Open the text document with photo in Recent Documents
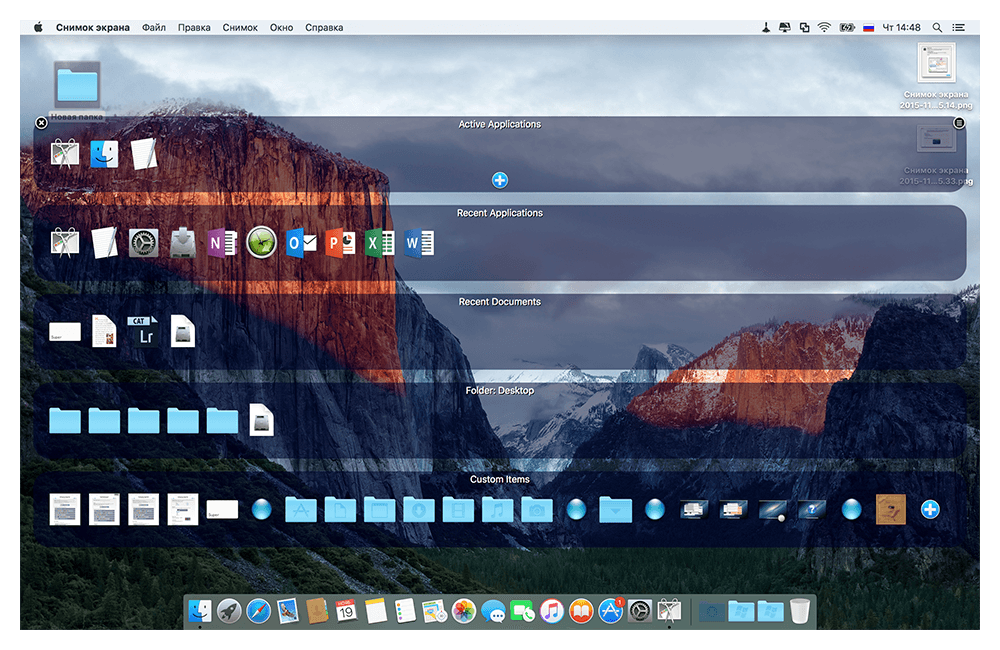The width and height of the screenshot is (1000, 650). click(x=104, y=332)
